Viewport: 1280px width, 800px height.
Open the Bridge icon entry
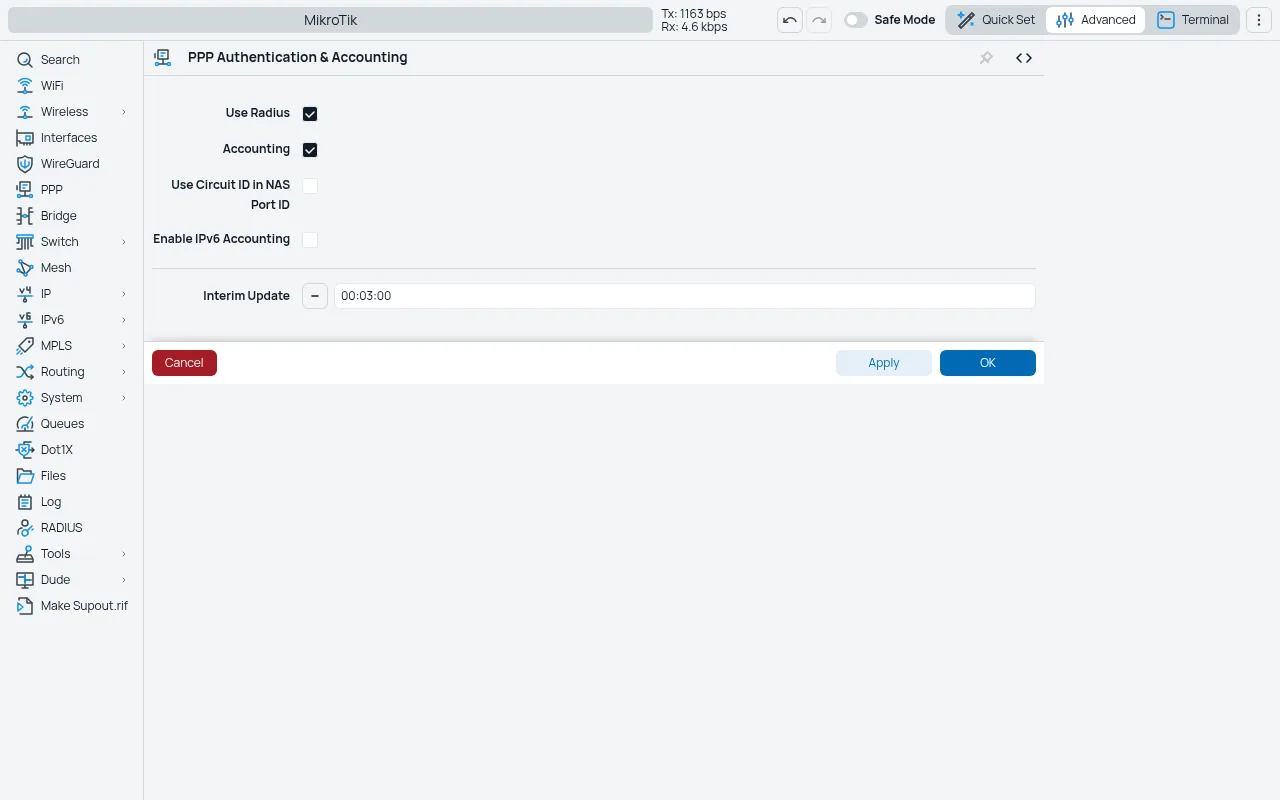tap(25, 216)
